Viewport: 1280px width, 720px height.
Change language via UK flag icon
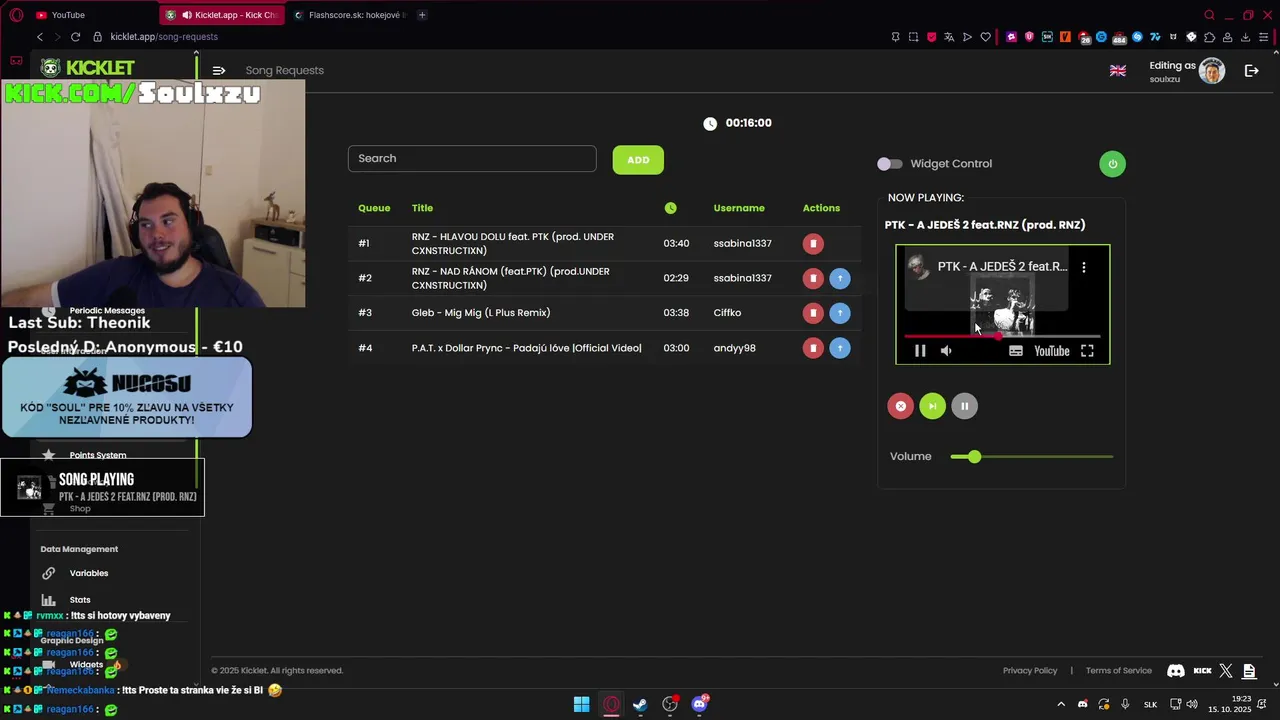[x=1118, y=71]
